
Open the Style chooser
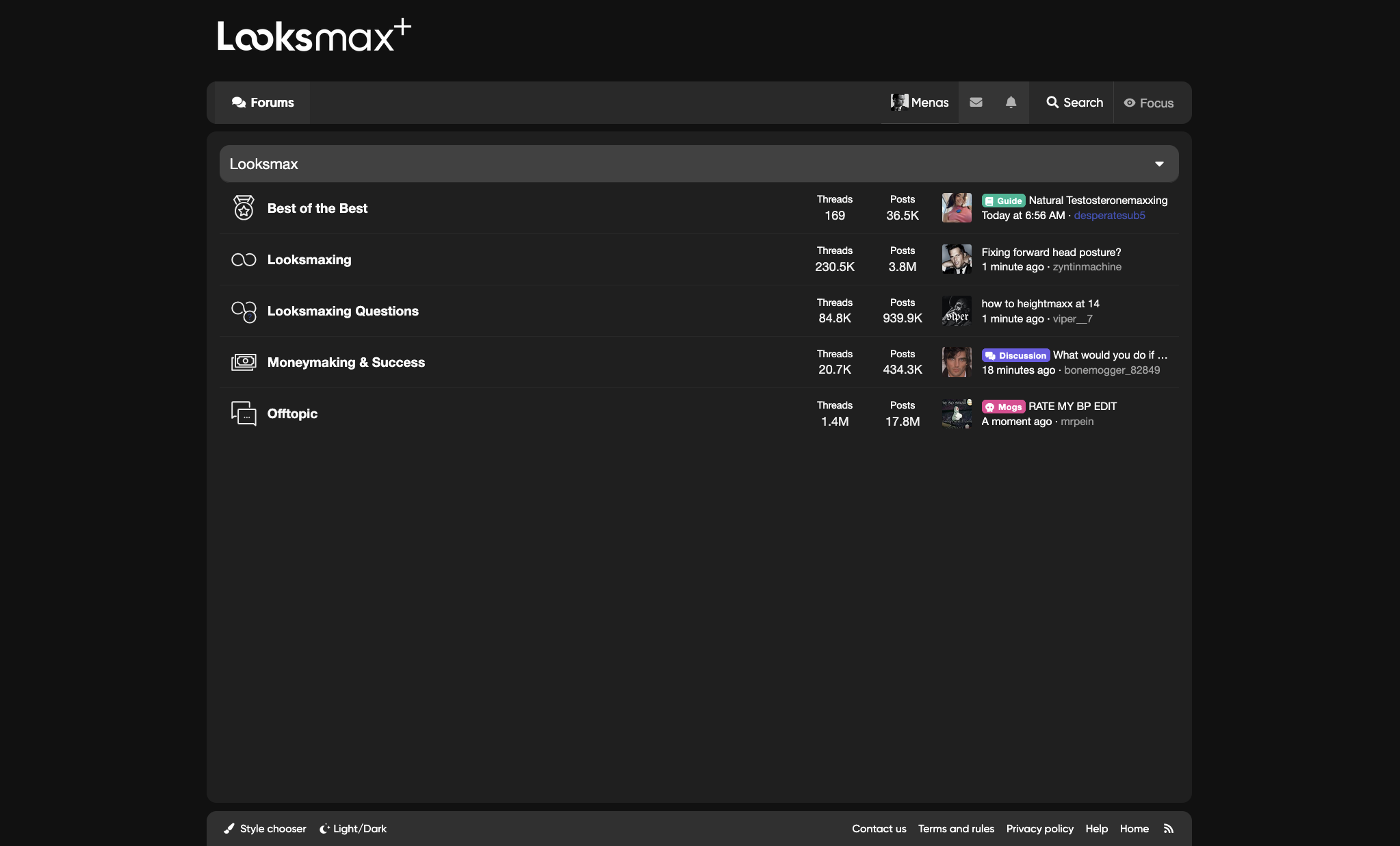point(265,829)
